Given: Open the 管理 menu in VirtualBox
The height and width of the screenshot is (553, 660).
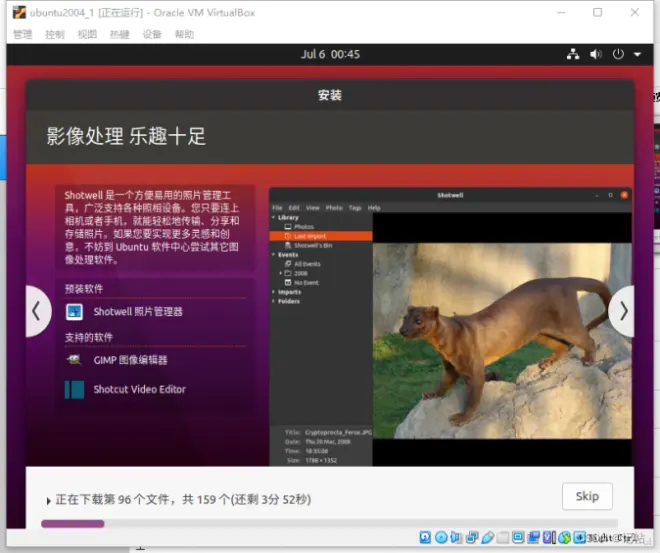Looking at the screenshot, I should (23, 34).
